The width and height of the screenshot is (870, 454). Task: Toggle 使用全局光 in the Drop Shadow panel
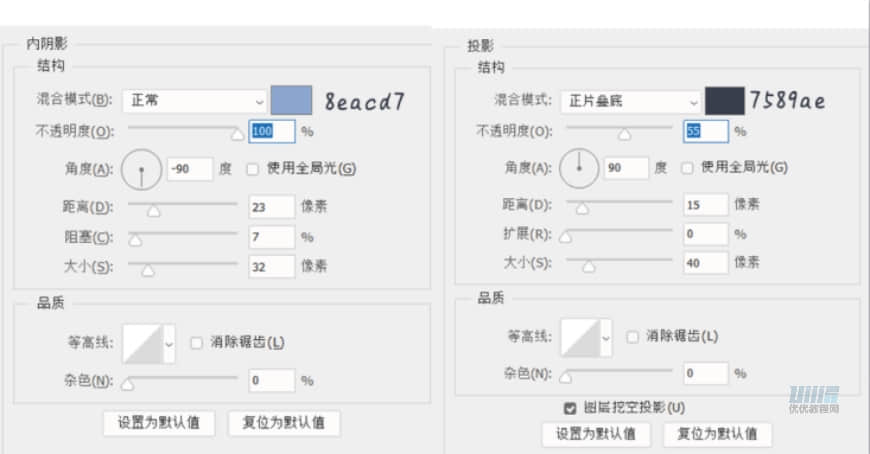[688, 168]
